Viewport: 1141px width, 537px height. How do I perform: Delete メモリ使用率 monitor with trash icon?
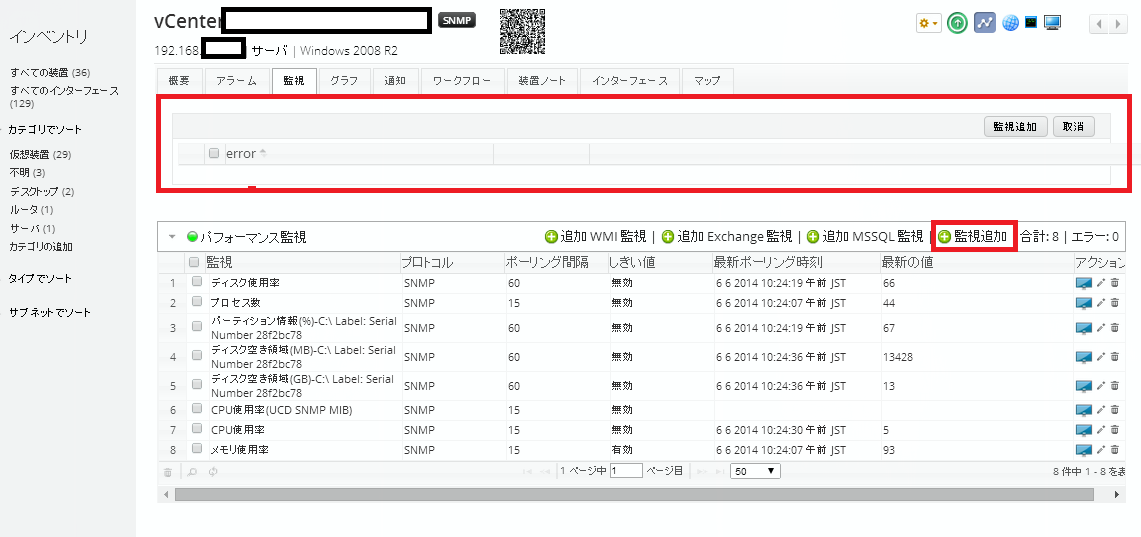(1114, 450)
